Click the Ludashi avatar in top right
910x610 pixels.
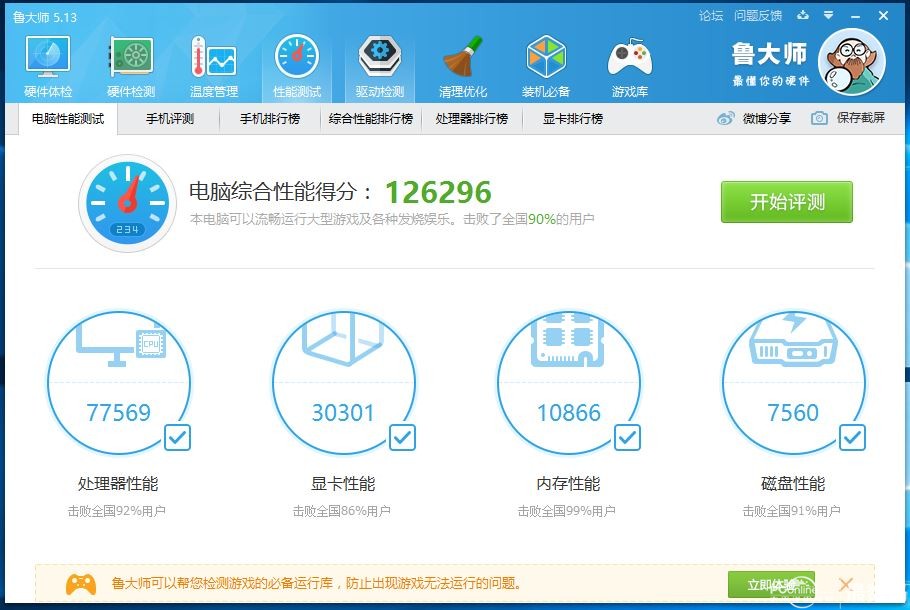pyautogui.click(x=855, y=62)
